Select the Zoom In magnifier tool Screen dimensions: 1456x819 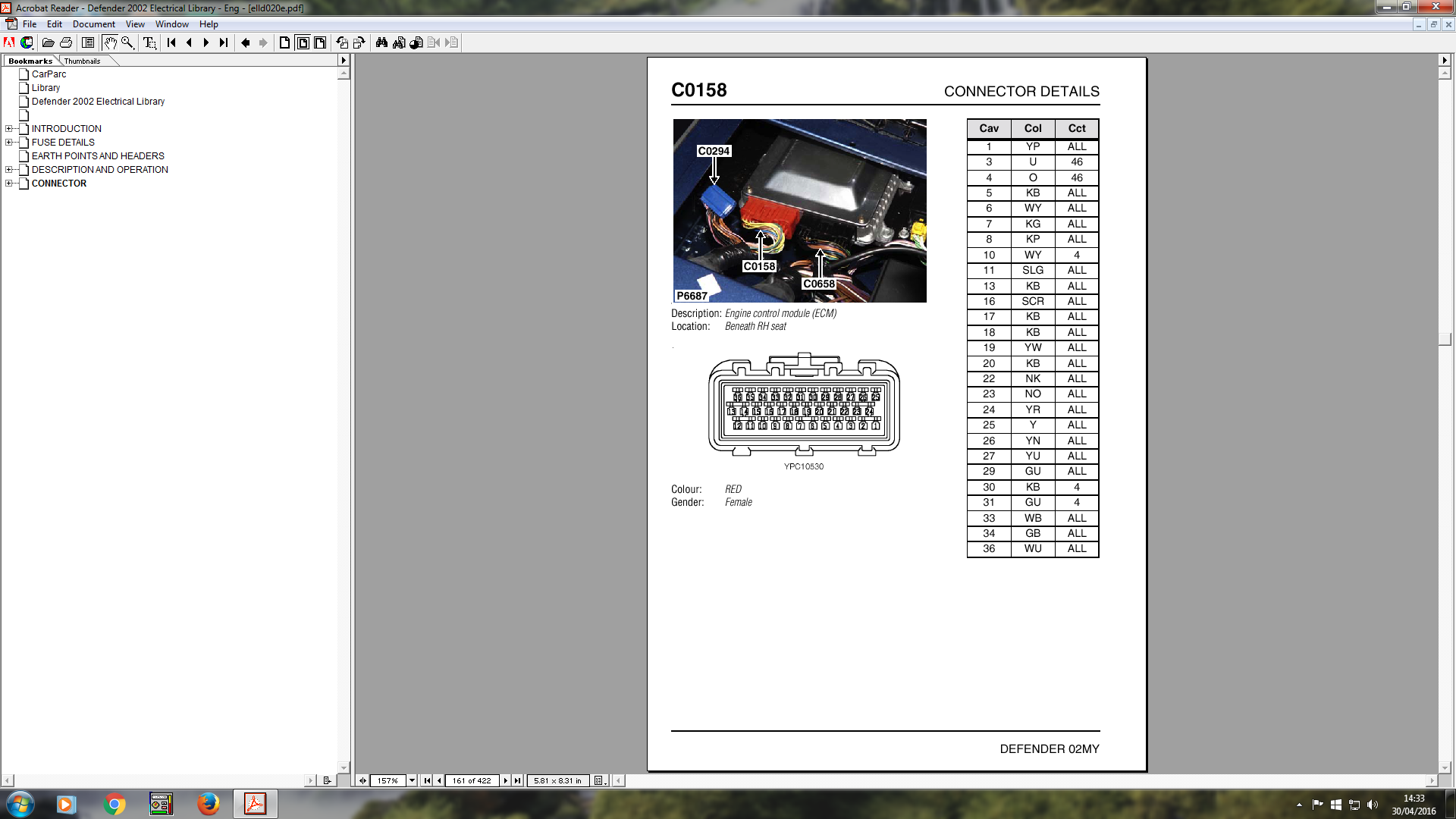pos(127,42)
